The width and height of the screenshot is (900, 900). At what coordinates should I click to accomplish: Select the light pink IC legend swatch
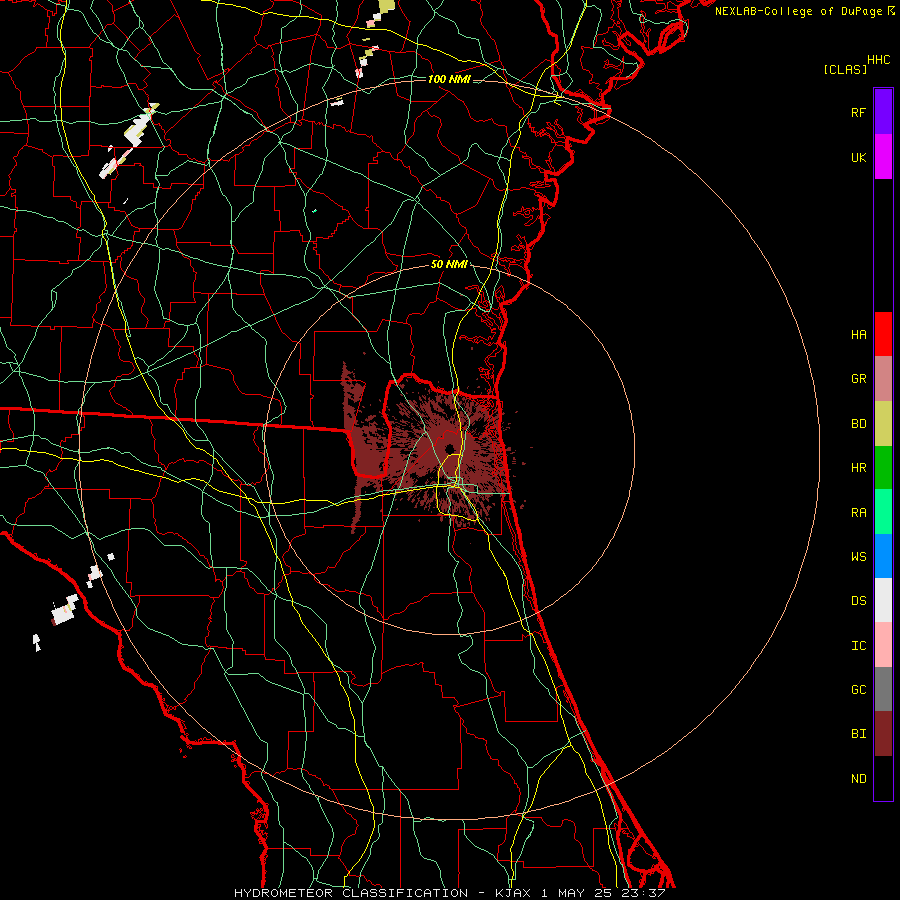pos(883,645)
